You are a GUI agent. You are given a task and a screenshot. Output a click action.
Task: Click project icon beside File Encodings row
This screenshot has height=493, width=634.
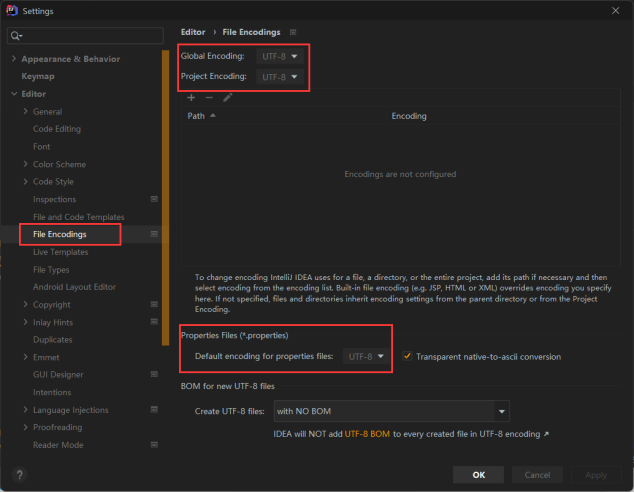154,234
